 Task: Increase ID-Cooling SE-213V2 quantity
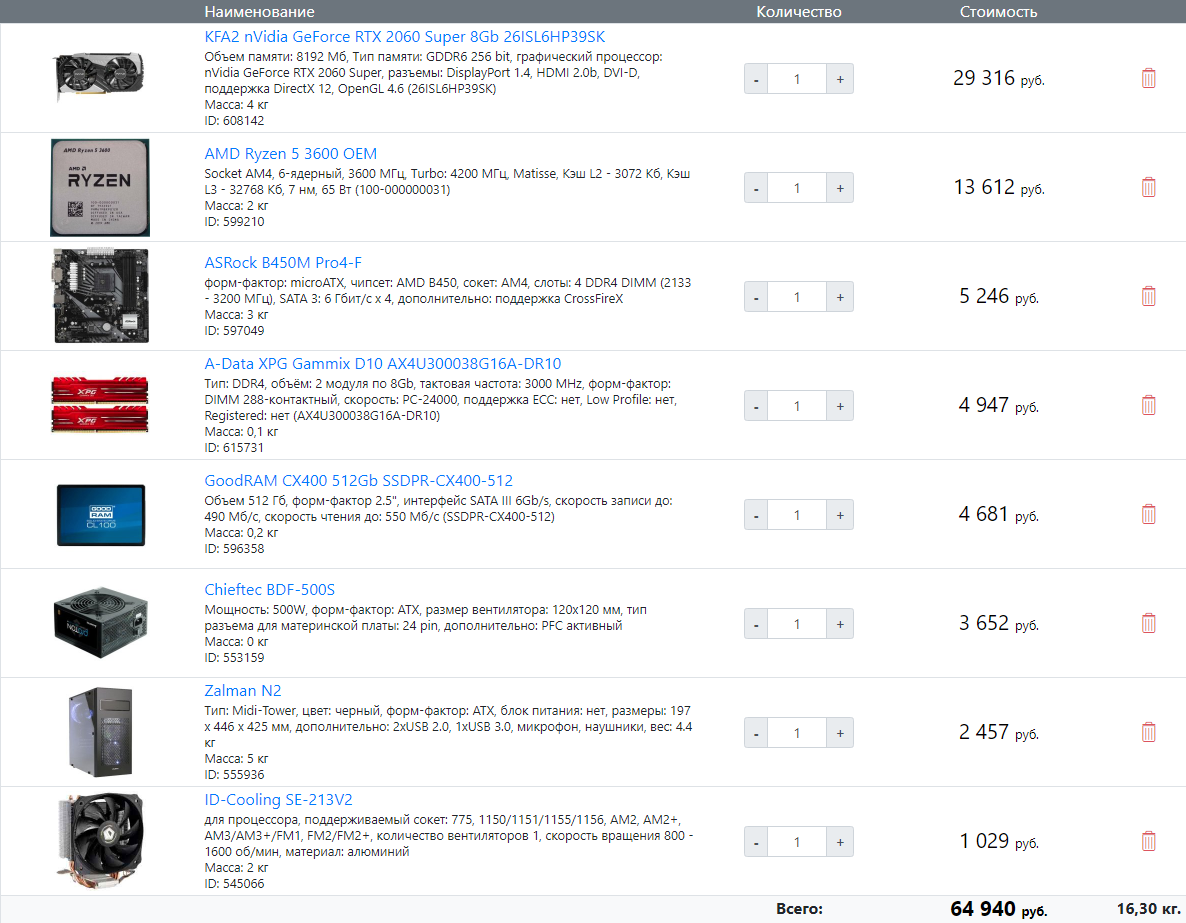(x=840, y=841)
